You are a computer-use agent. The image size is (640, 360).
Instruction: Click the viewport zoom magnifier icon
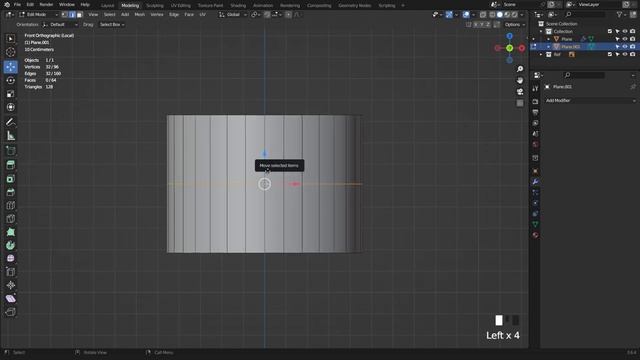[520, 69]
